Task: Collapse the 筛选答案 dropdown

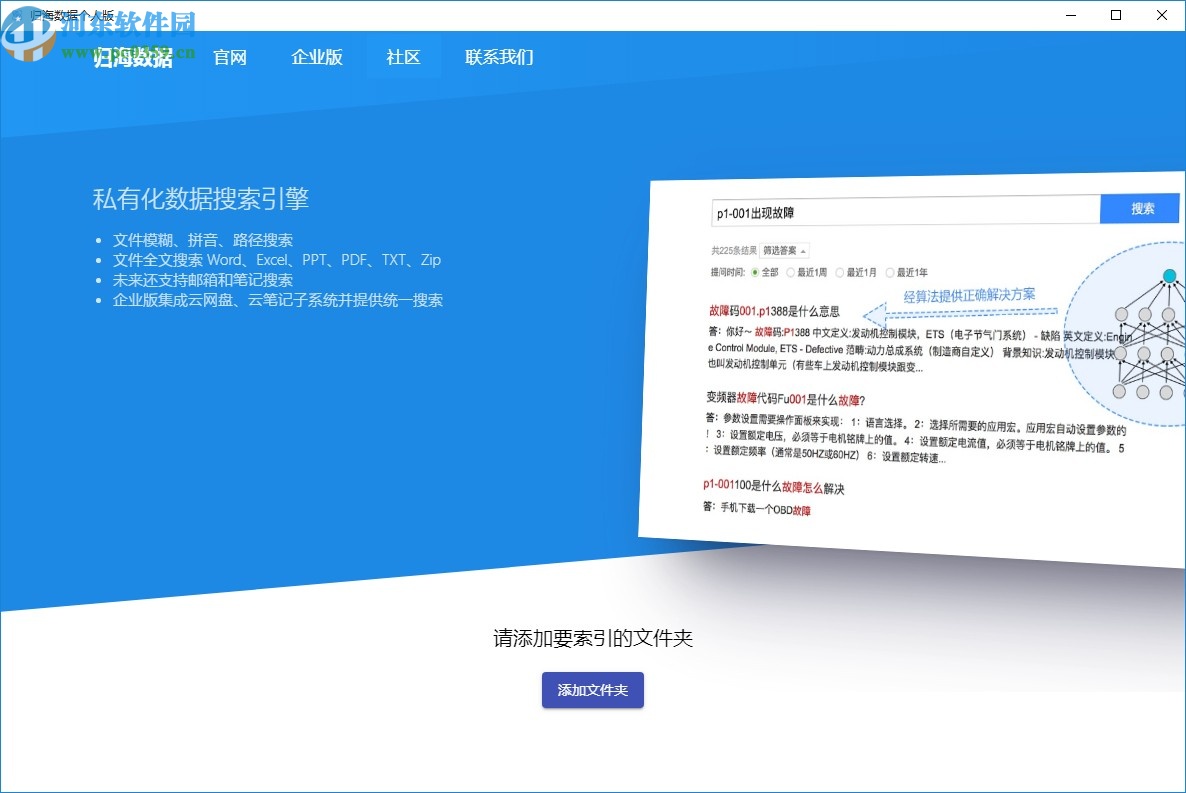Action: click(784, 249)
